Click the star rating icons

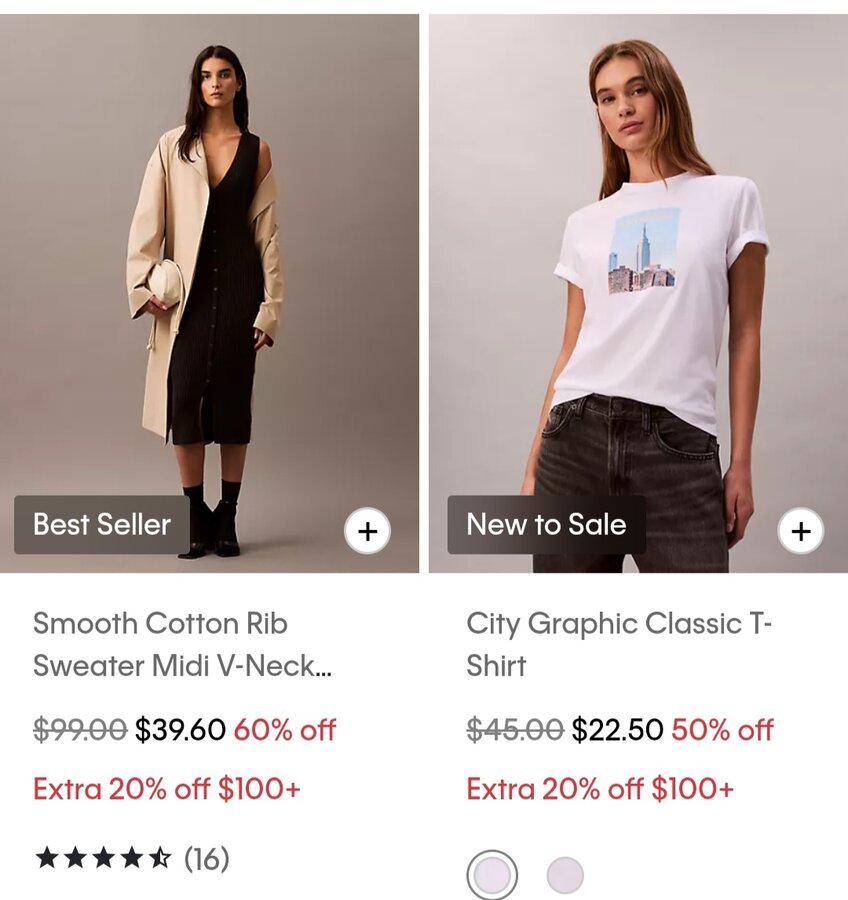point(103,859)
